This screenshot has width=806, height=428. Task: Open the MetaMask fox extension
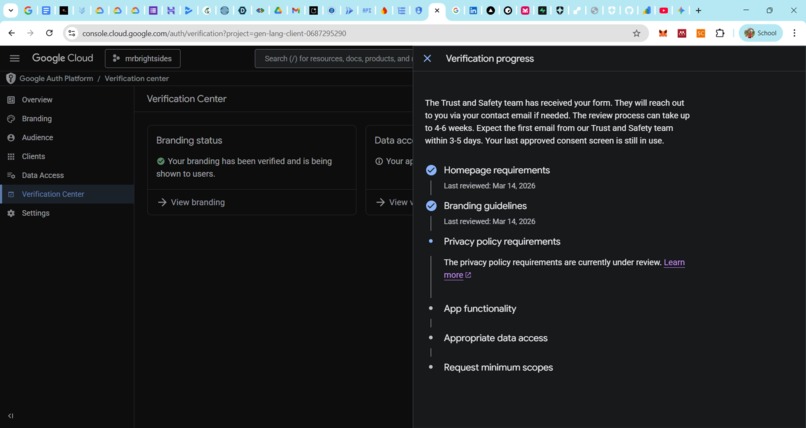point(663,33)
